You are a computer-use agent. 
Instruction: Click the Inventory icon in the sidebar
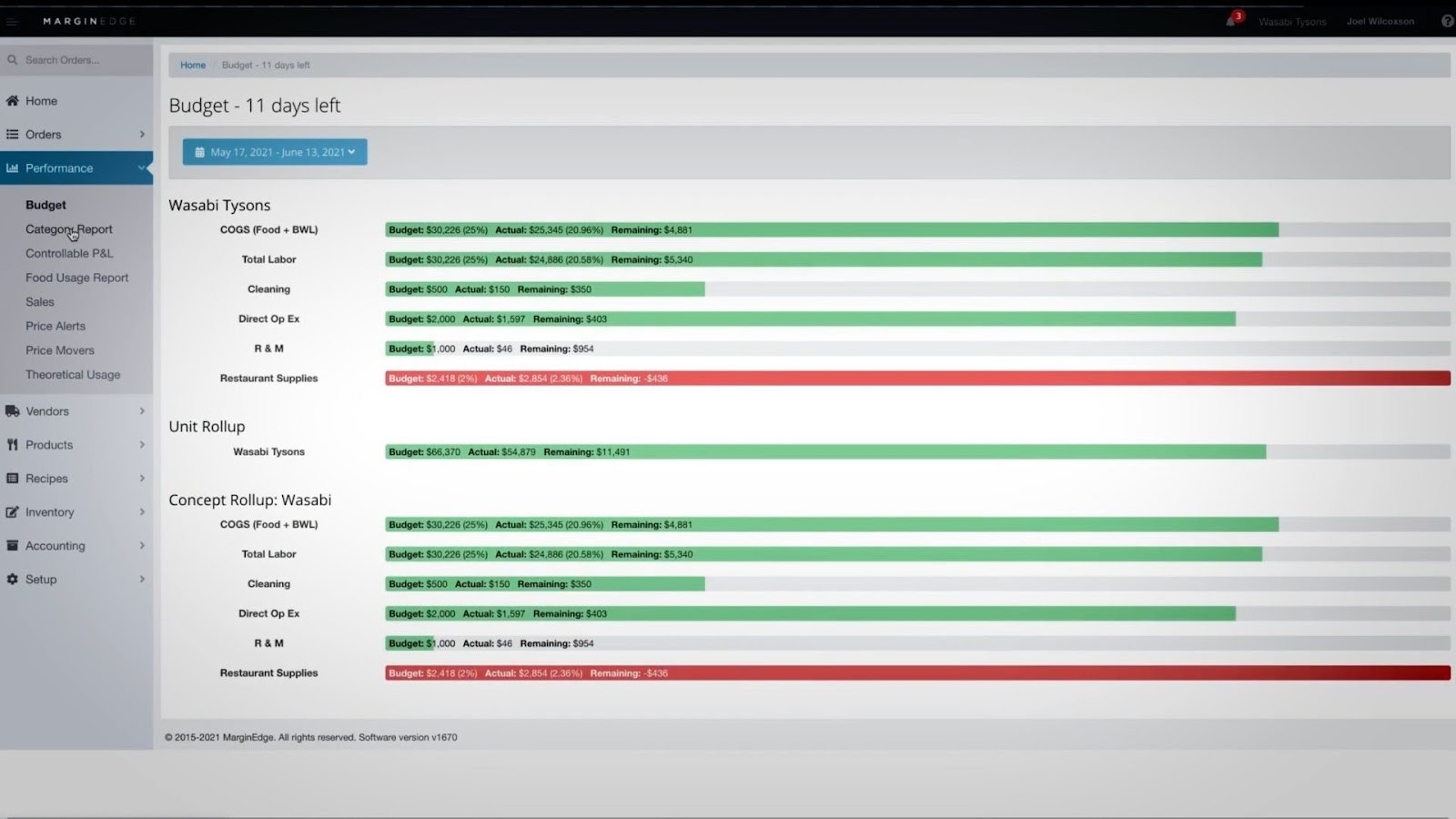13,511
